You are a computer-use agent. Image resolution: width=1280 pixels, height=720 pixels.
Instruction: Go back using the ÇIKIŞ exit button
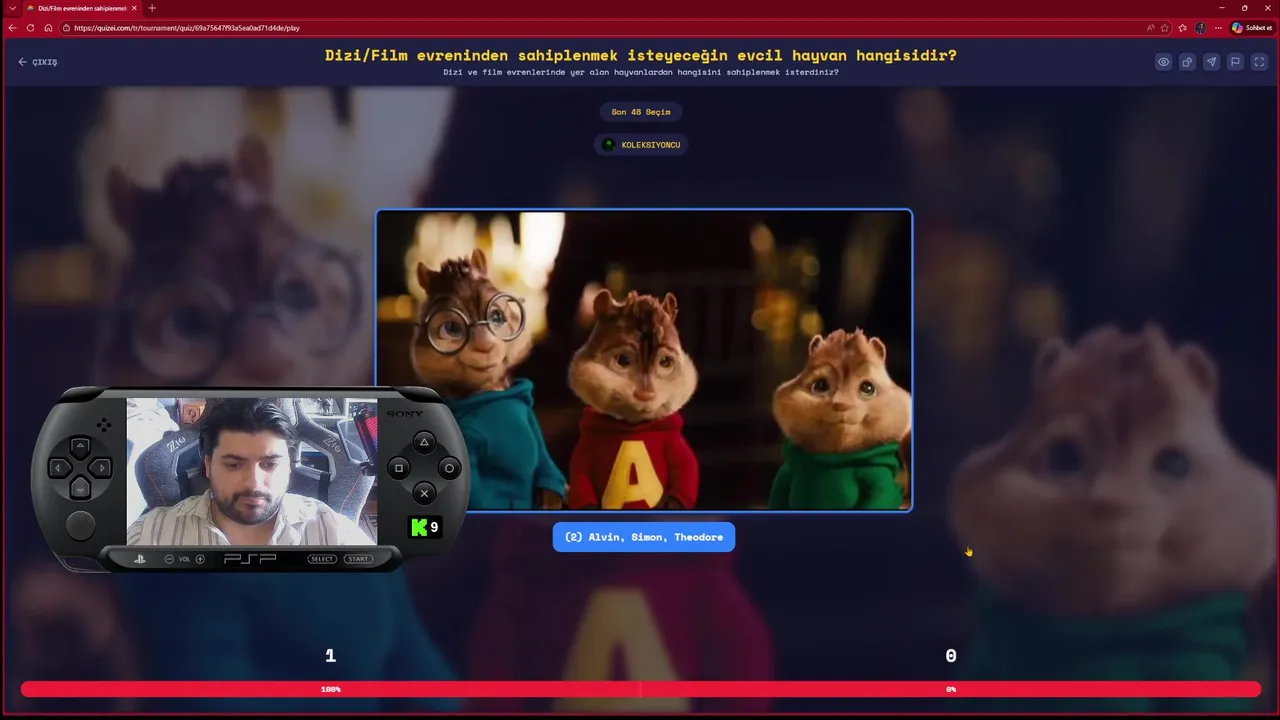tap(38, 62)
